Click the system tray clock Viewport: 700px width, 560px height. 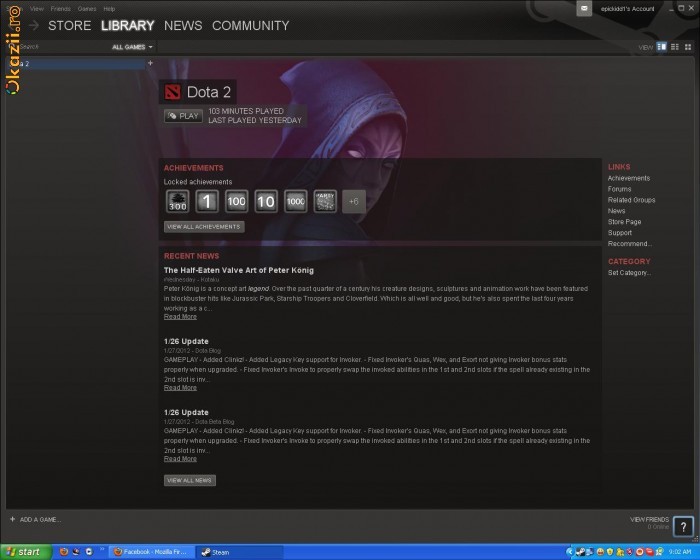(x=680, y=552)
